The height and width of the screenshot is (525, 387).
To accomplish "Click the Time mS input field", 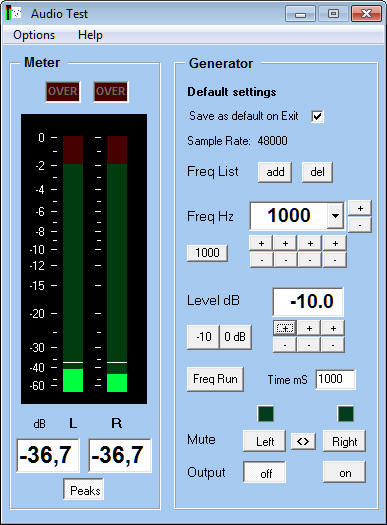I will (x=335, y=379).
